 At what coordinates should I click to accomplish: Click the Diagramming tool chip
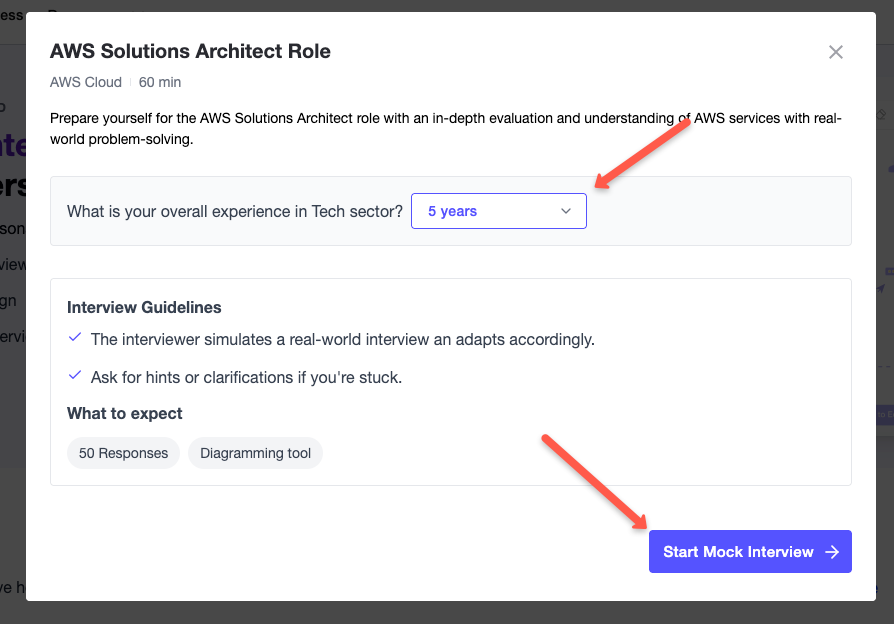click(x=255, y=453)
